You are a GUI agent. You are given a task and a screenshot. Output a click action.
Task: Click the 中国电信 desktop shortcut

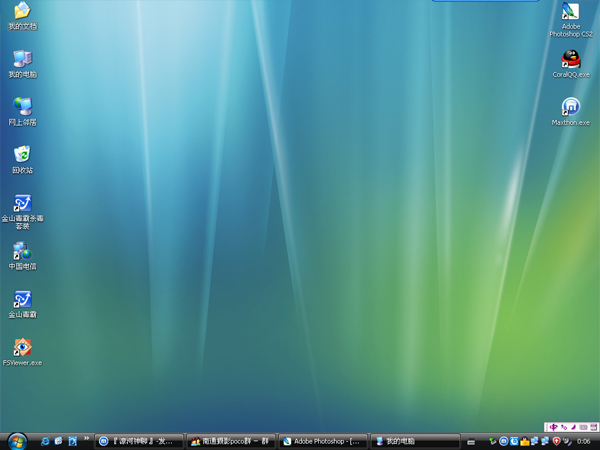coord(22,251)
